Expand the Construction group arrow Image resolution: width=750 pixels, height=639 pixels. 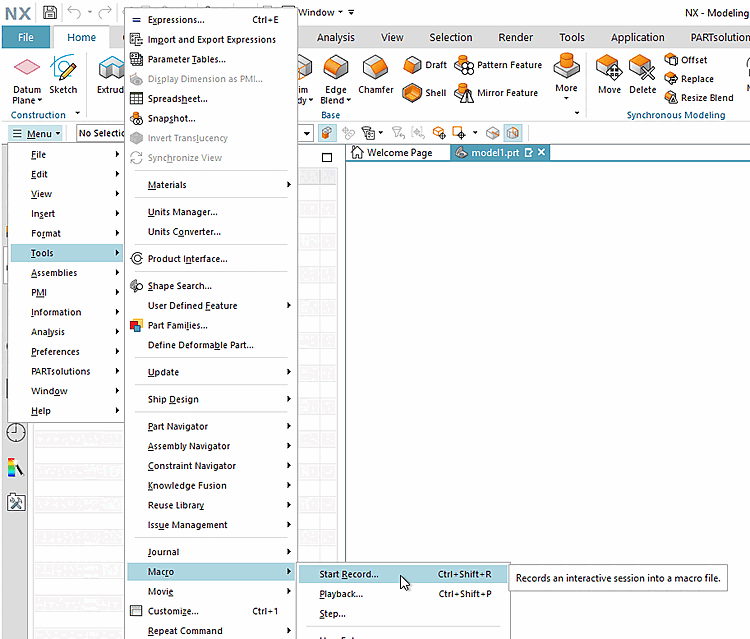tap(77, 113)
